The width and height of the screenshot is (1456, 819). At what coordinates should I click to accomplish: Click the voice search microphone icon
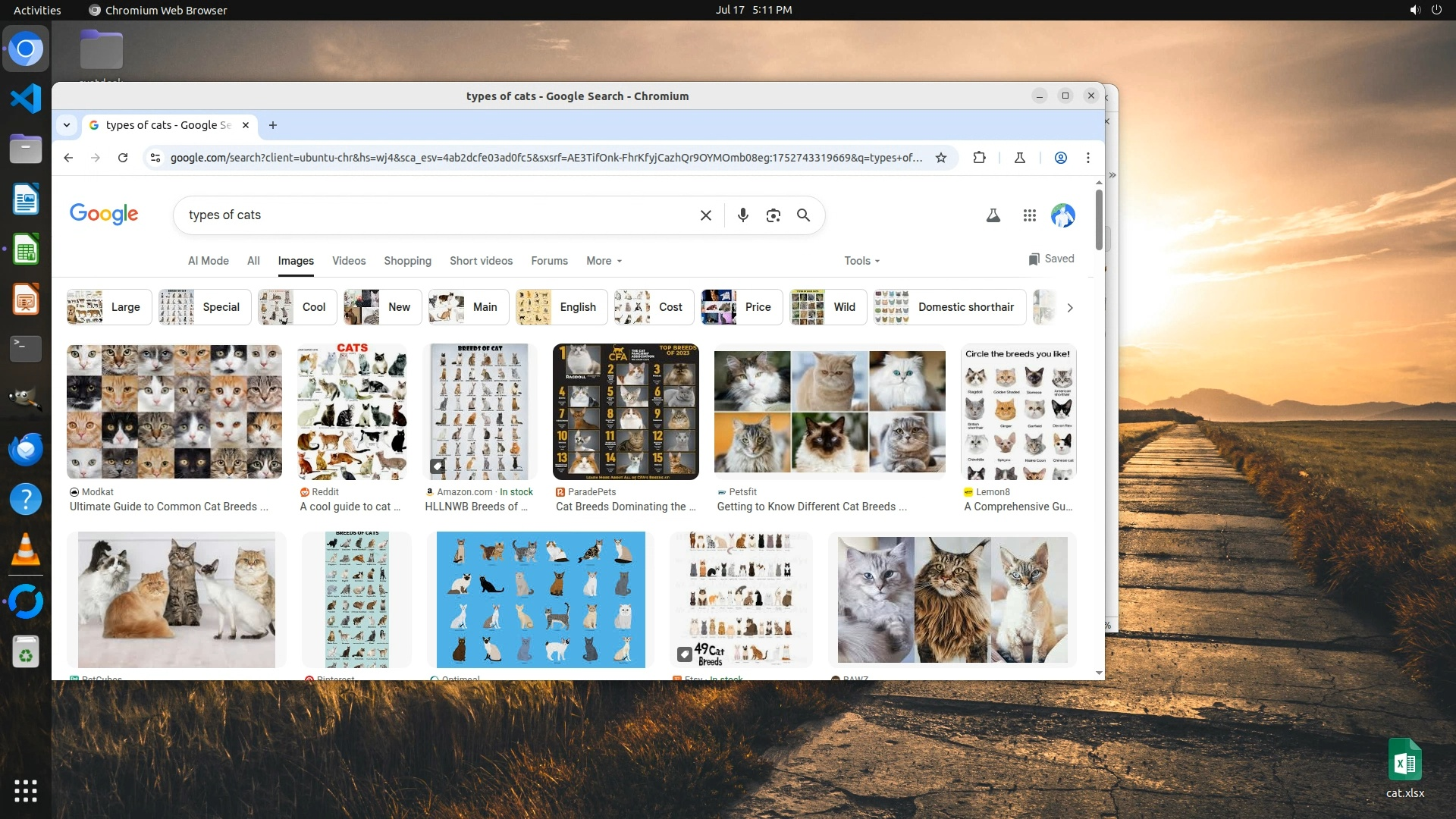[x=742, y=215]
